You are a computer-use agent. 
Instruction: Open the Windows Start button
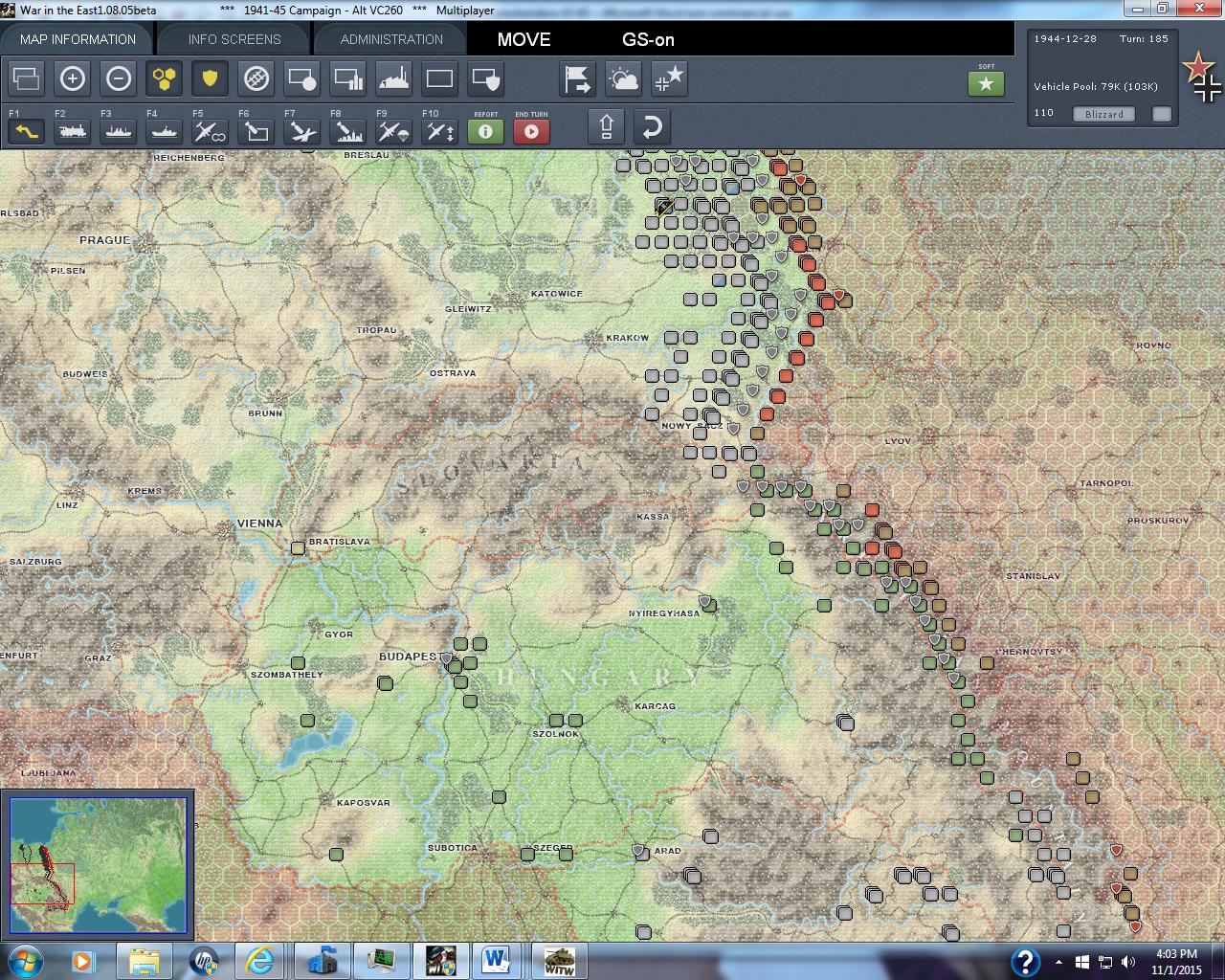23,961
